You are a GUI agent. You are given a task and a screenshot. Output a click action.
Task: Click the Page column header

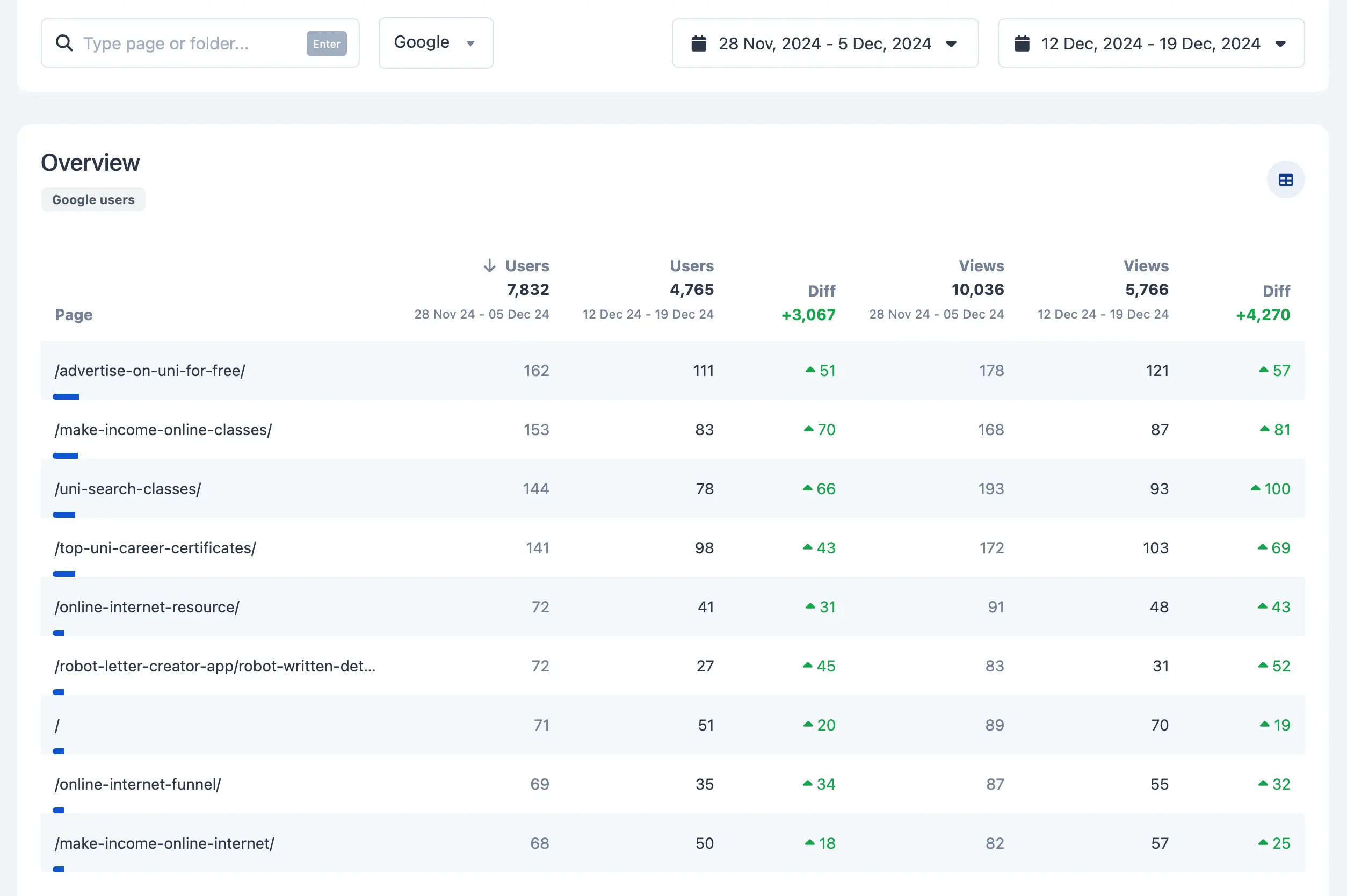tap(74, 315)
